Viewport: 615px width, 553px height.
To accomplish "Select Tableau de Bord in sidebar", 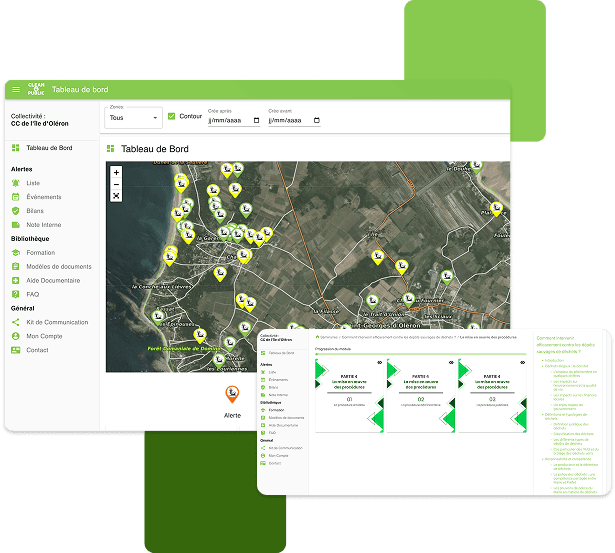I will click(x=48, y=148).
